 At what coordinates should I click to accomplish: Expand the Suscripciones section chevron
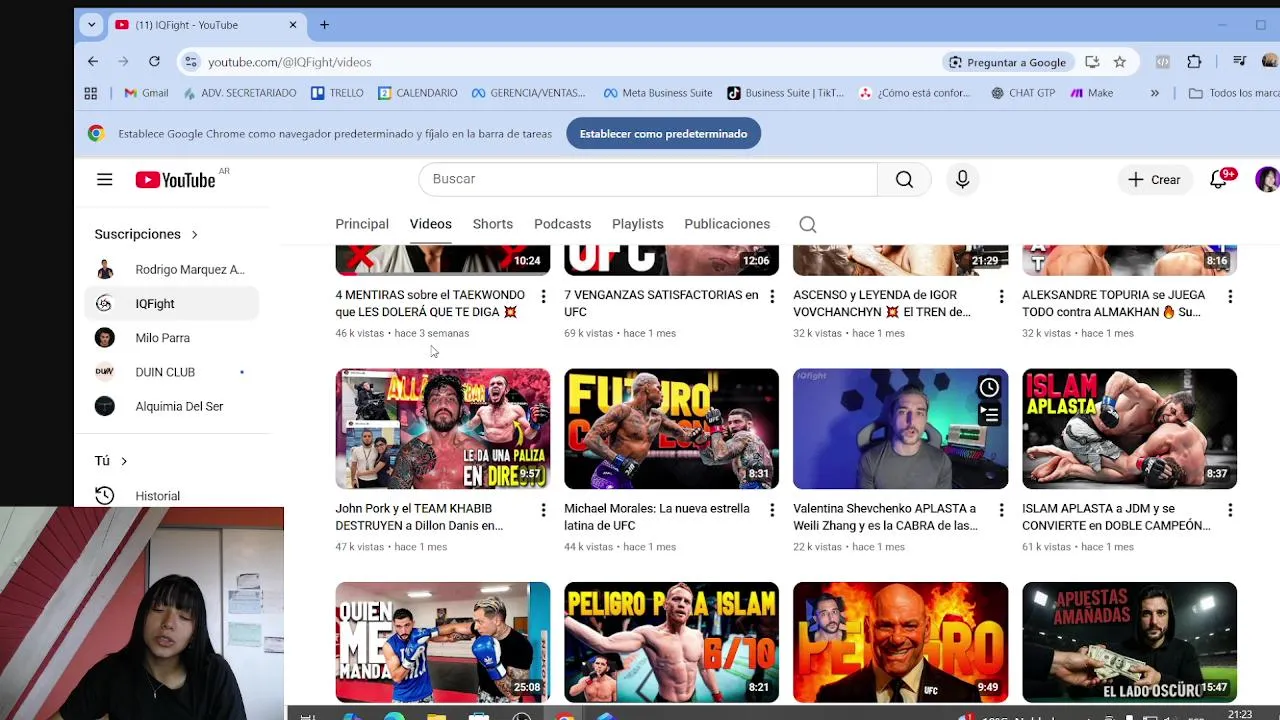[194, 234]
